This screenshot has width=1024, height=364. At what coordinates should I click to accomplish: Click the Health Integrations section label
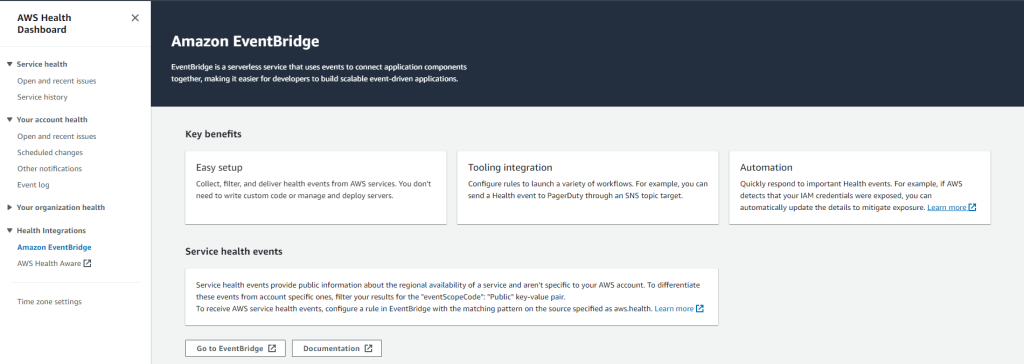(x=51, y=231)
